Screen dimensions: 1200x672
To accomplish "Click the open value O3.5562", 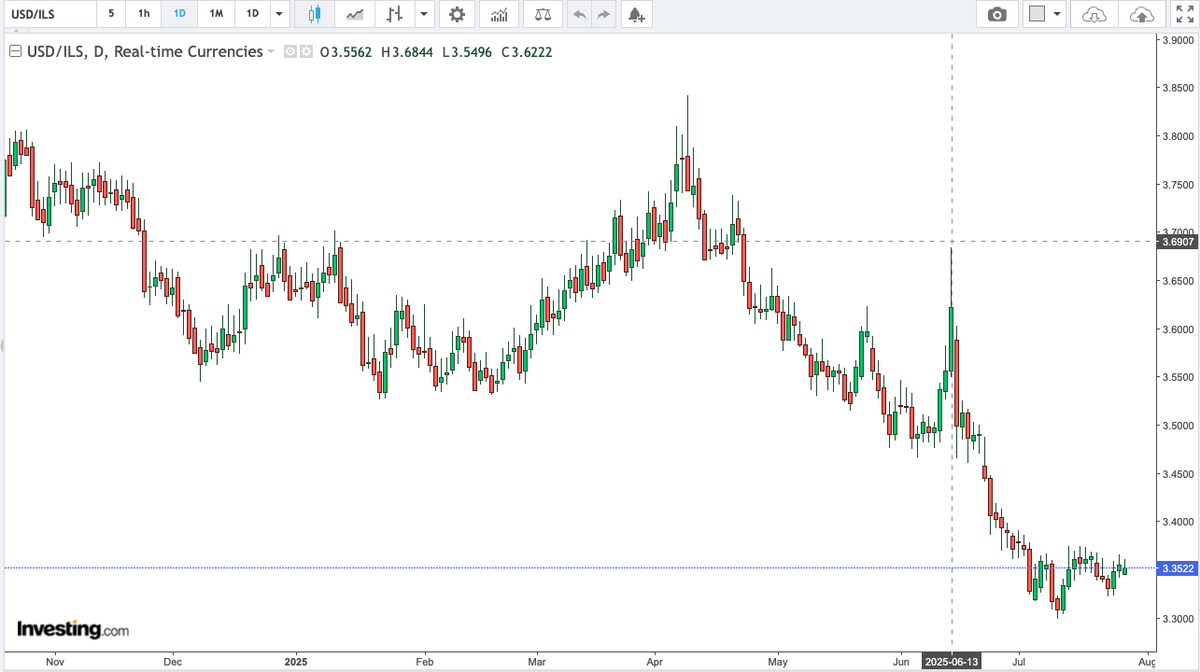I will tap(347, 51).
